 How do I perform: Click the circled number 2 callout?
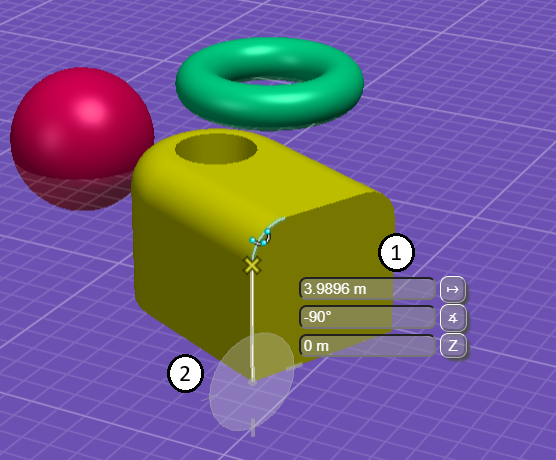pyautogui.click(x=185, y=373)
